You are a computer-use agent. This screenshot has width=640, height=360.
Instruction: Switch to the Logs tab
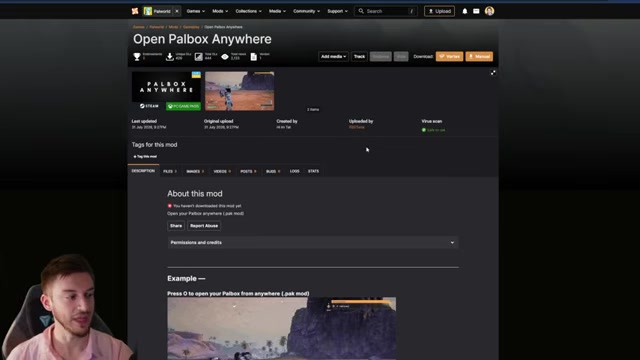pos(295,171)
